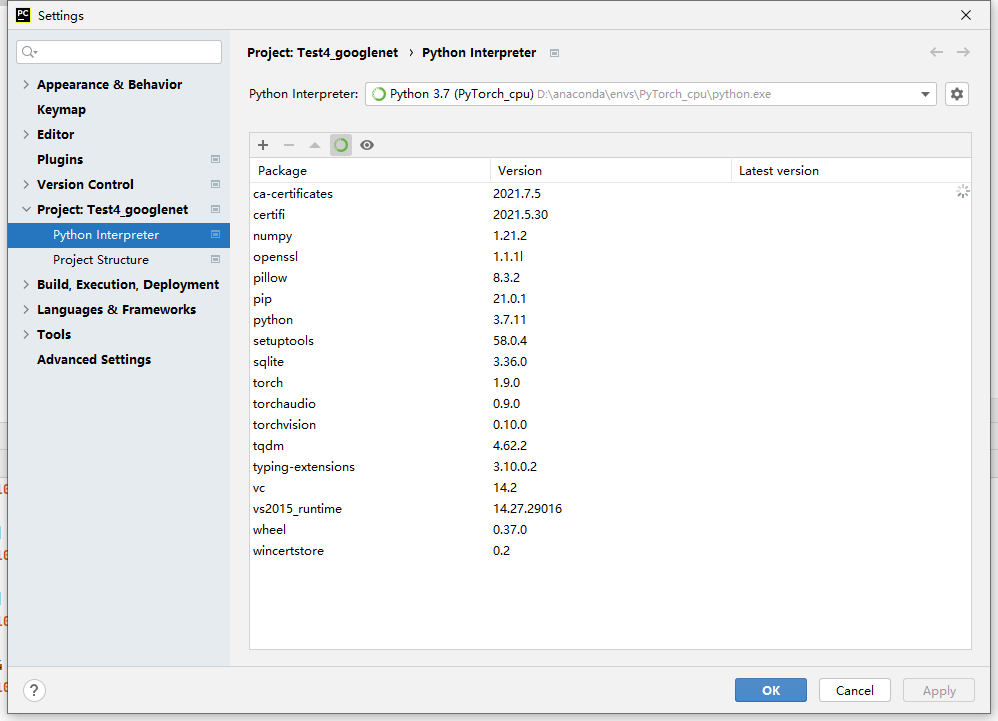
Task: Expand Build, Execution, Deployment section
Action: (26, 284)
